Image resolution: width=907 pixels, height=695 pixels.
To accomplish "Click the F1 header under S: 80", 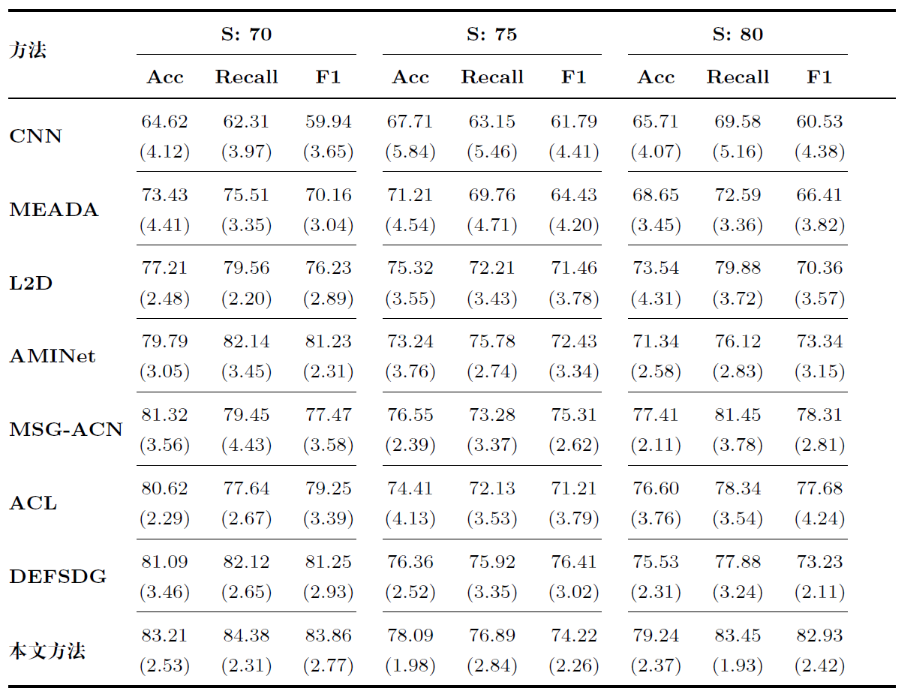I will point(819,77).
